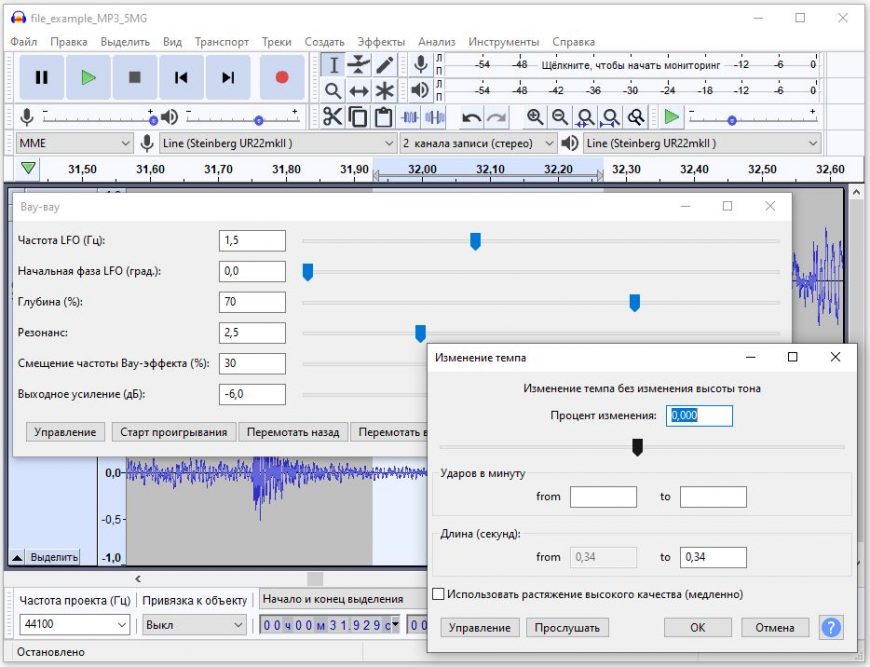Click the Глубина depth slider handle
The image size is (870, 667).
coord(634,303)
